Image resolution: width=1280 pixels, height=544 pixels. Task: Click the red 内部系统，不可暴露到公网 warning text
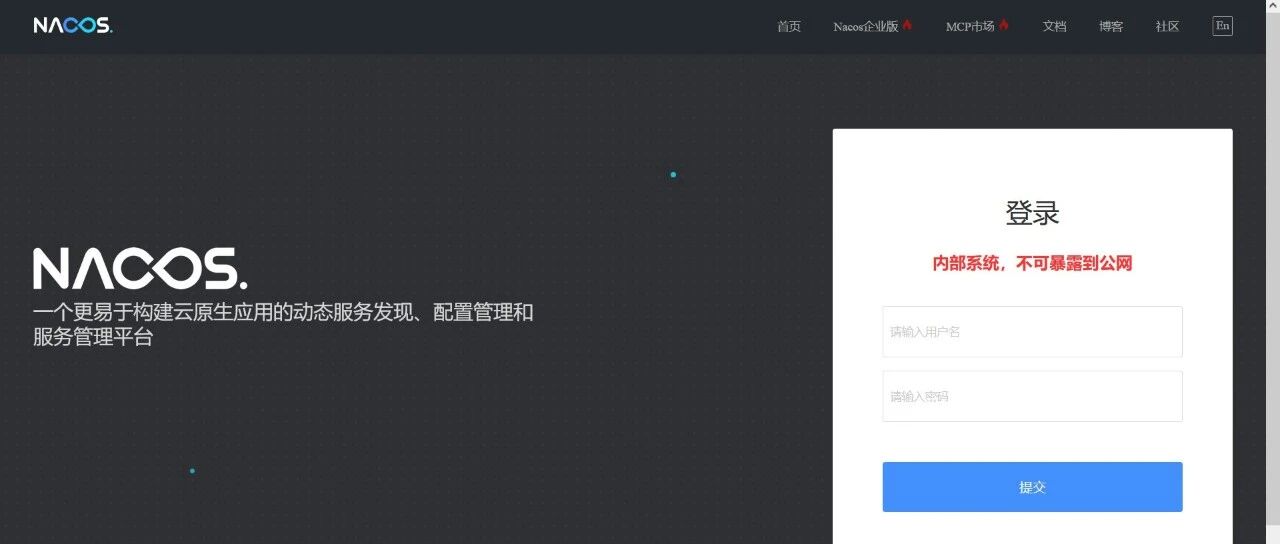pos(1032,264)
